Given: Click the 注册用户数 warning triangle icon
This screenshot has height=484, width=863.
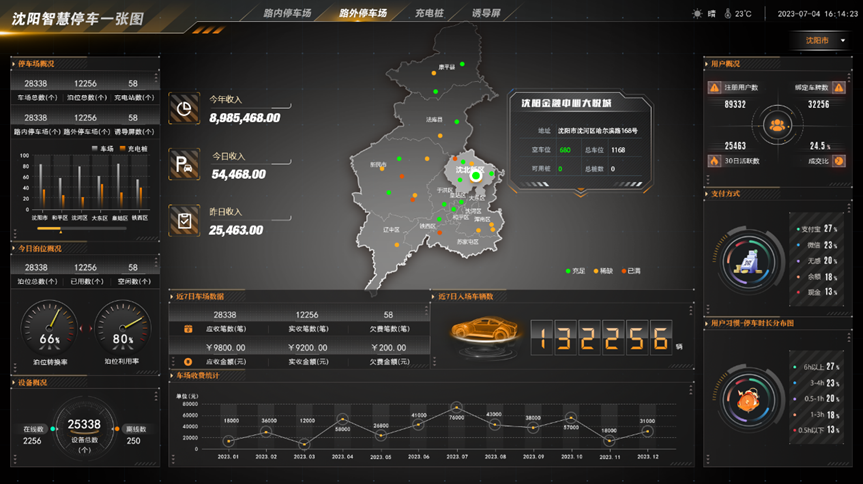Looking at the screenshot, I should (x=714, y=88).
